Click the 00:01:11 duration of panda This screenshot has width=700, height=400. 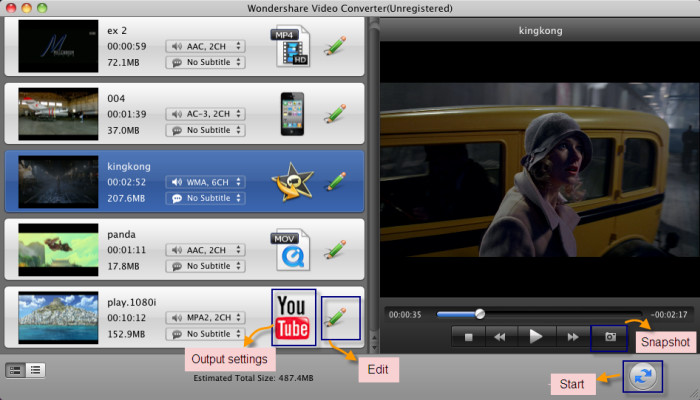coord(126,250)
